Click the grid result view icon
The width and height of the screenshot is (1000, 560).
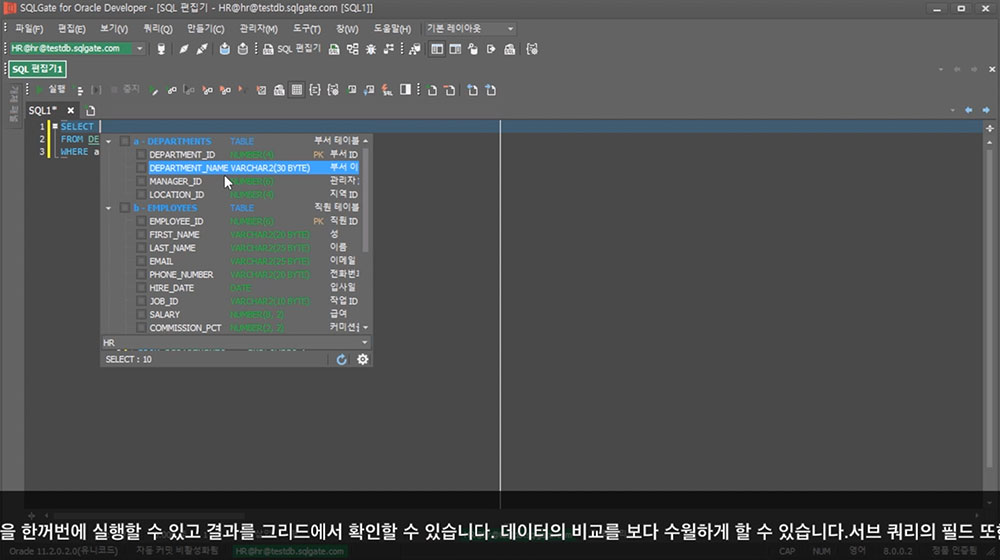(x=297, y=91)
